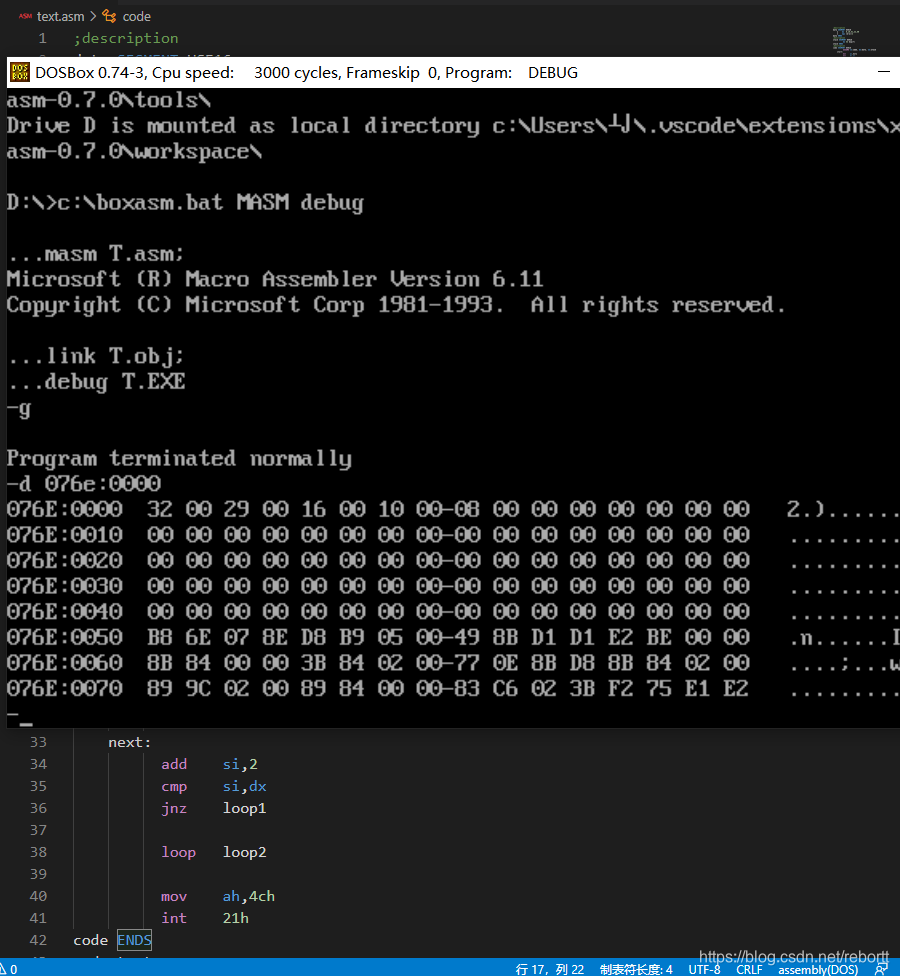Click operand 'loop1' on line 36

pyautogui.click(x=244, y=809)
